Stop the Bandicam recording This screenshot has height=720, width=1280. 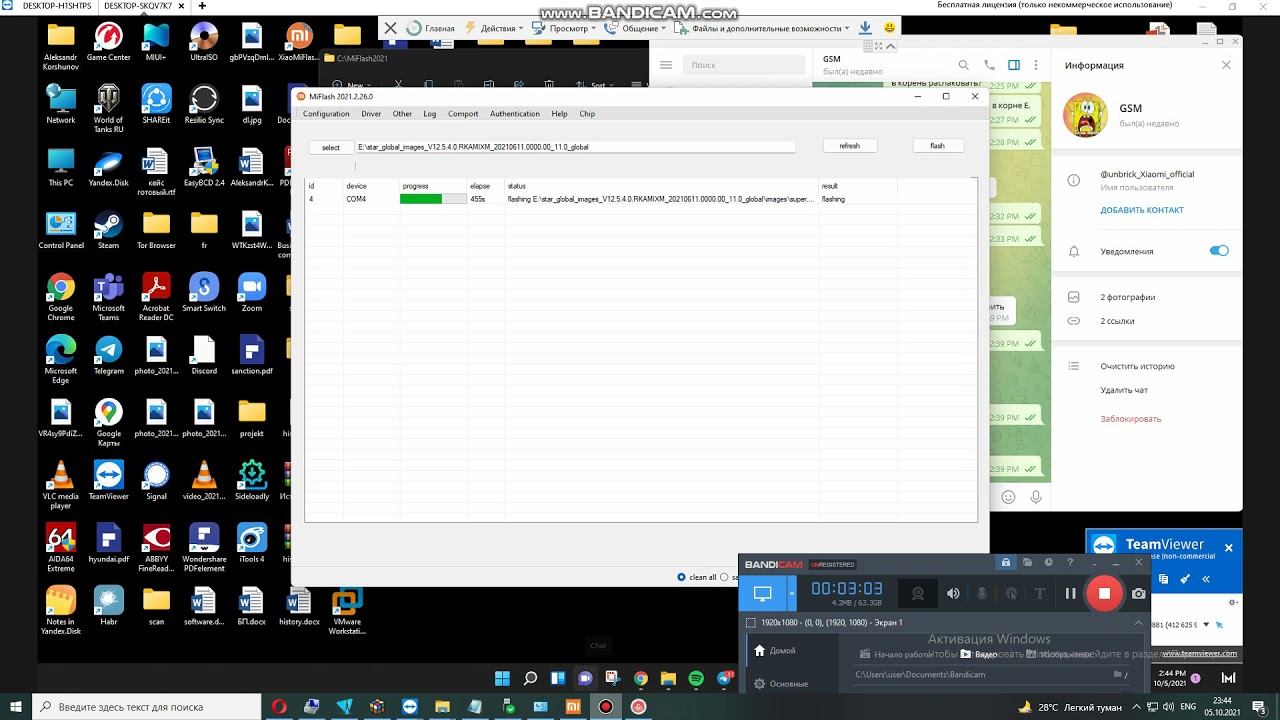pos(1104,593)
